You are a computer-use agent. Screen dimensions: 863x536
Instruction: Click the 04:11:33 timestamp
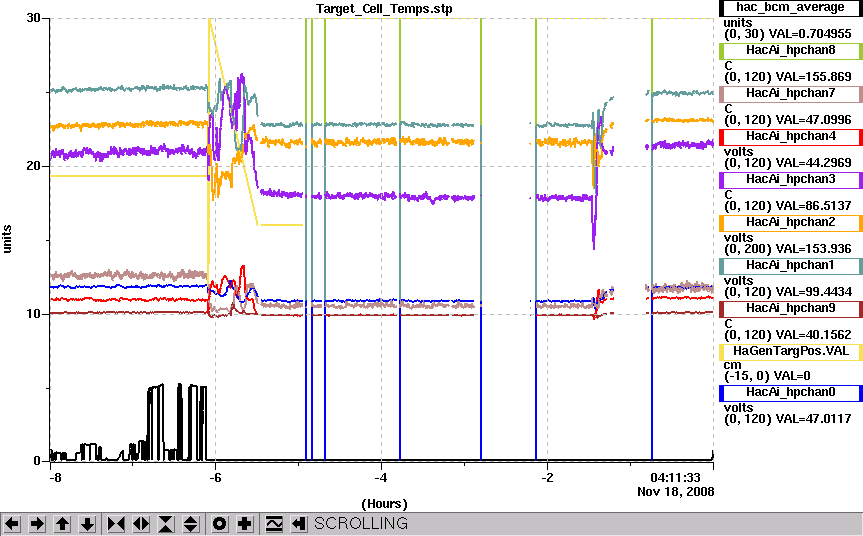tap(676, 477)
